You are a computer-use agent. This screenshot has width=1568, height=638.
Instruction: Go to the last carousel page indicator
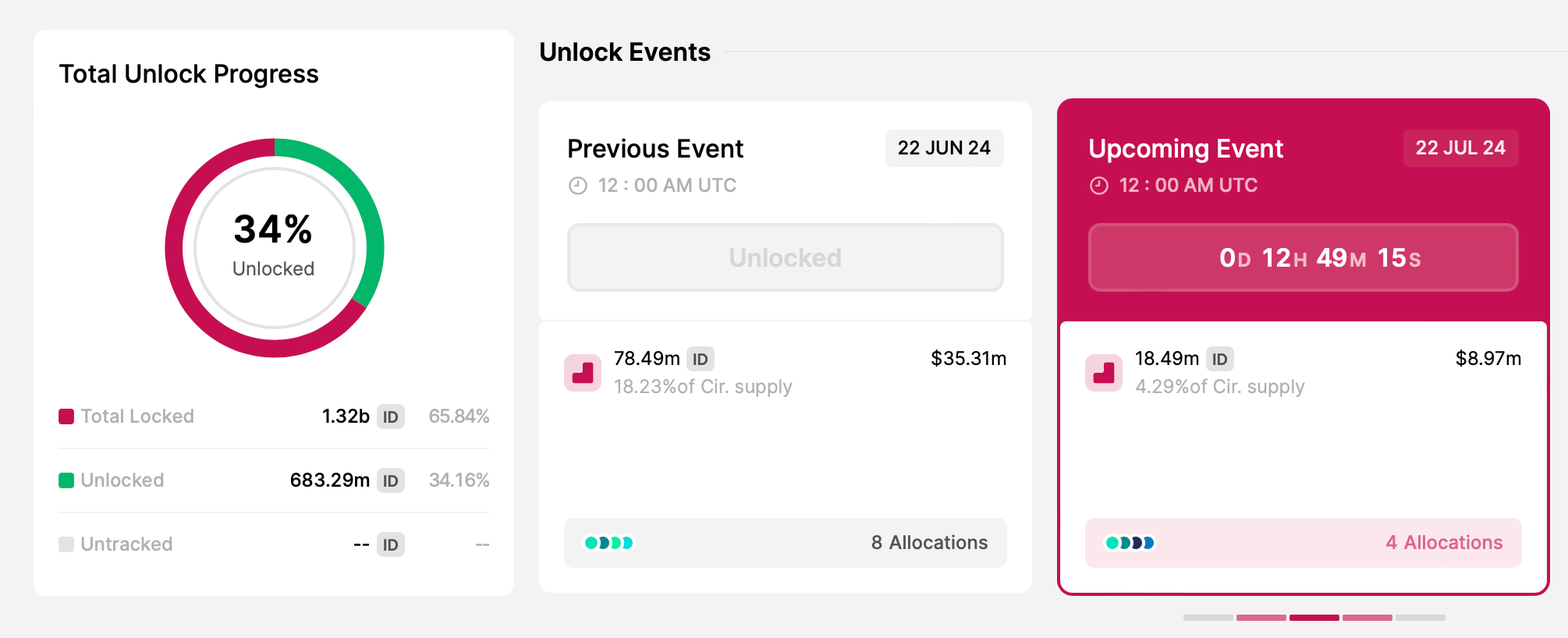[x=1421, y=618]
